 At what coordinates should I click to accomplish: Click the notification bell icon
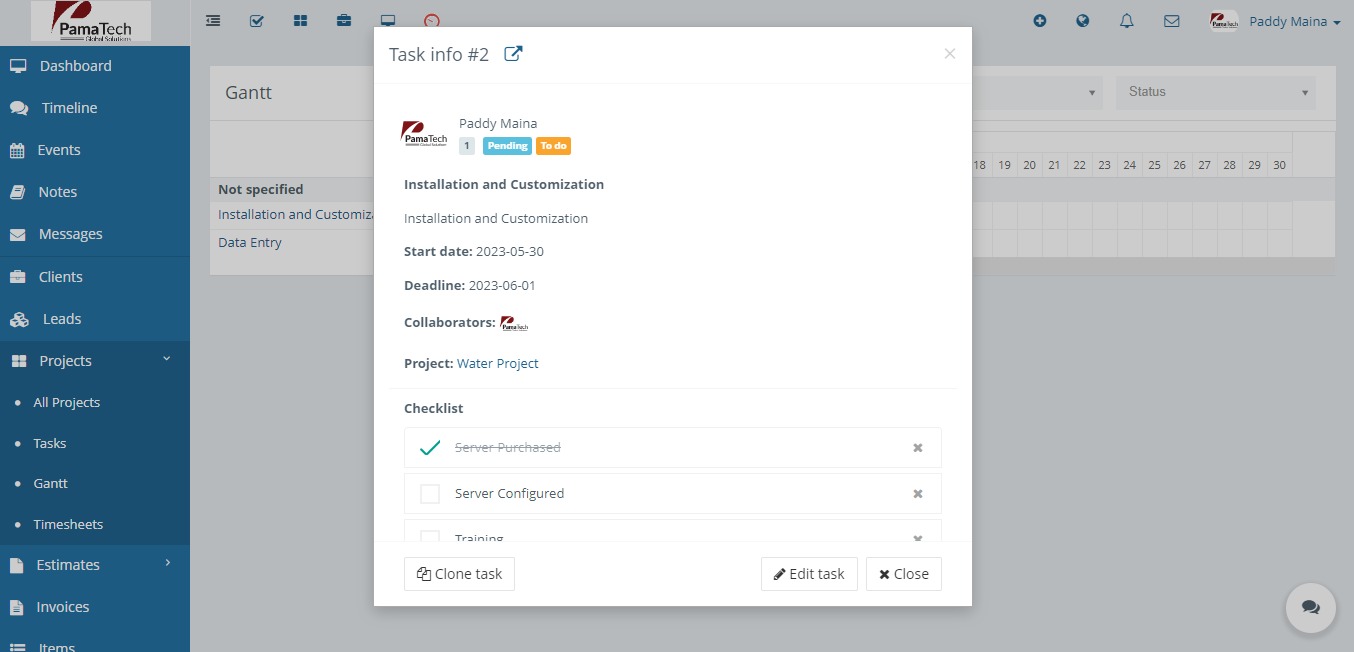(1127, 20)
